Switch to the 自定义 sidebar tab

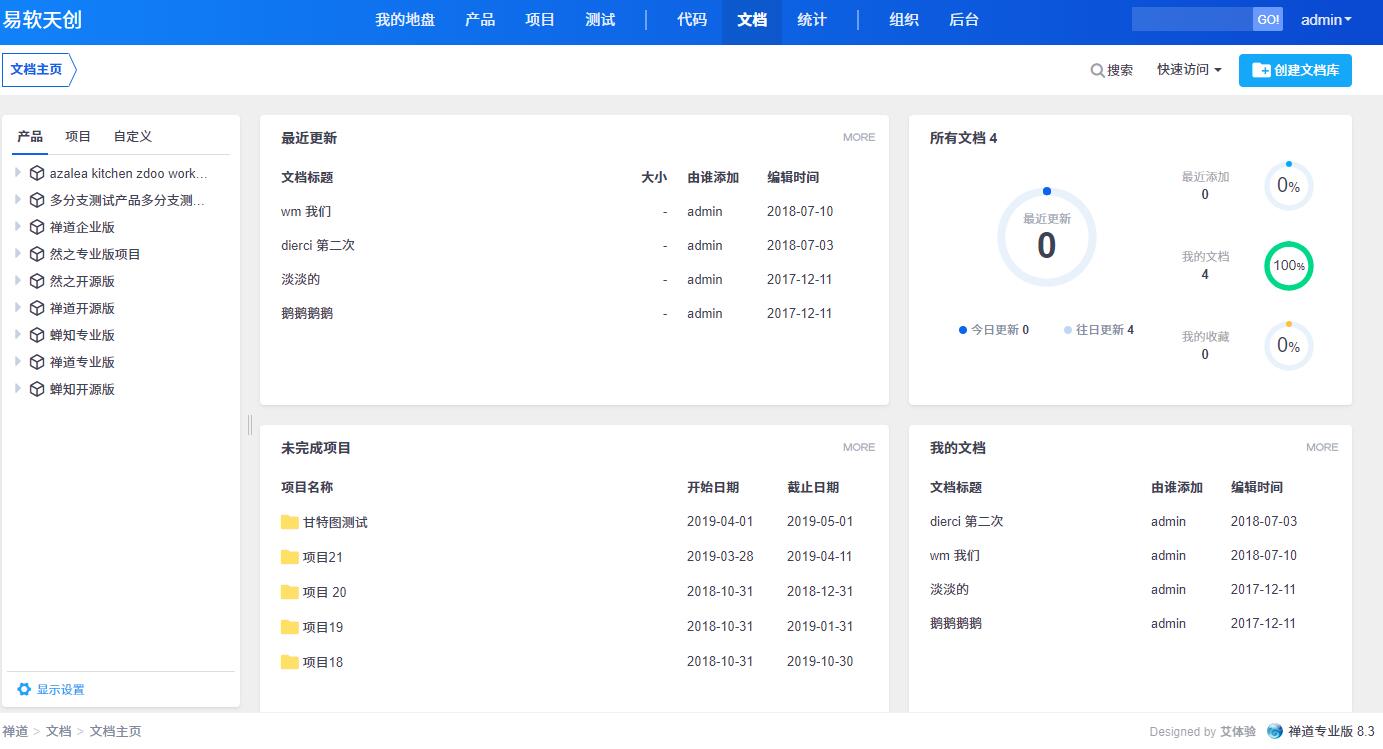pos(132,137)
